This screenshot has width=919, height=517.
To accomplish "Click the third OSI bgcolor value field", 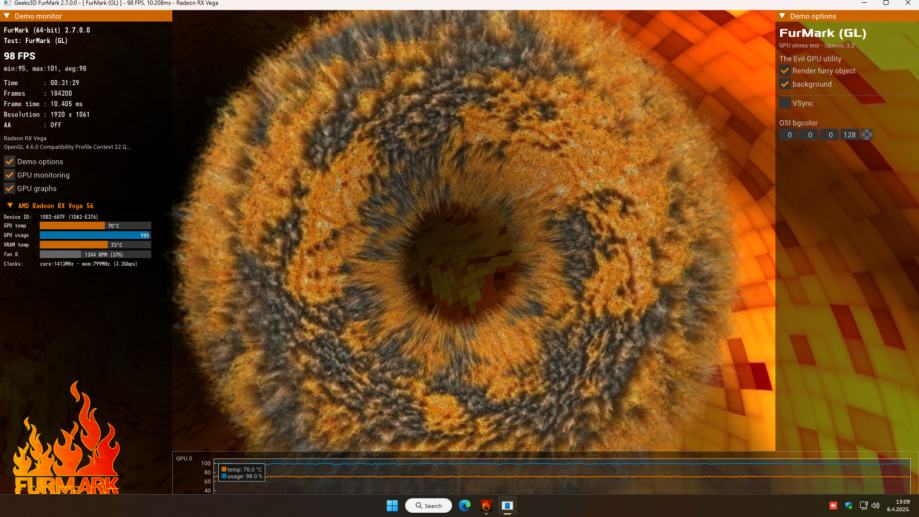I will click(x=830, y=135).
